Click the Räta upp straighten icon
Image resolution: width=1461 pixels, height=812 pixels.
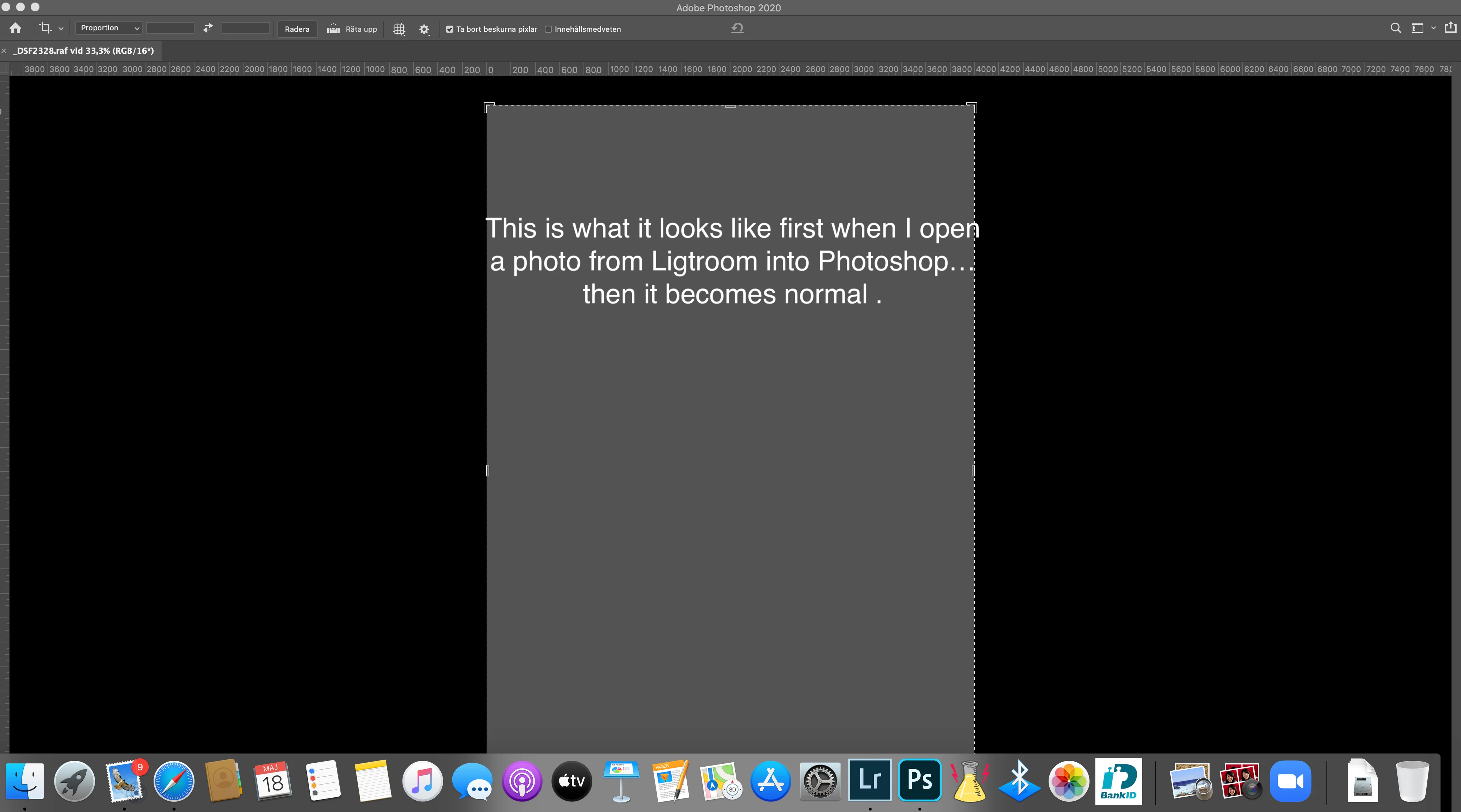click(x=333, y=29)
